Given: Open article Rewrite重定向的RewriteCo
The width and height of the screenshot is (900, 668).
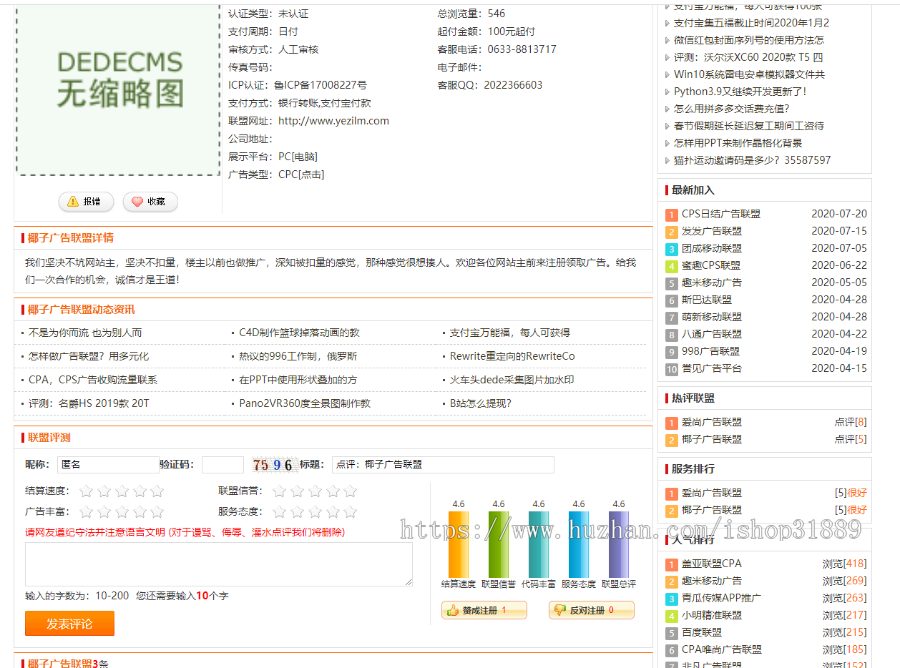Looking at the screenshot, I should 512,356.
